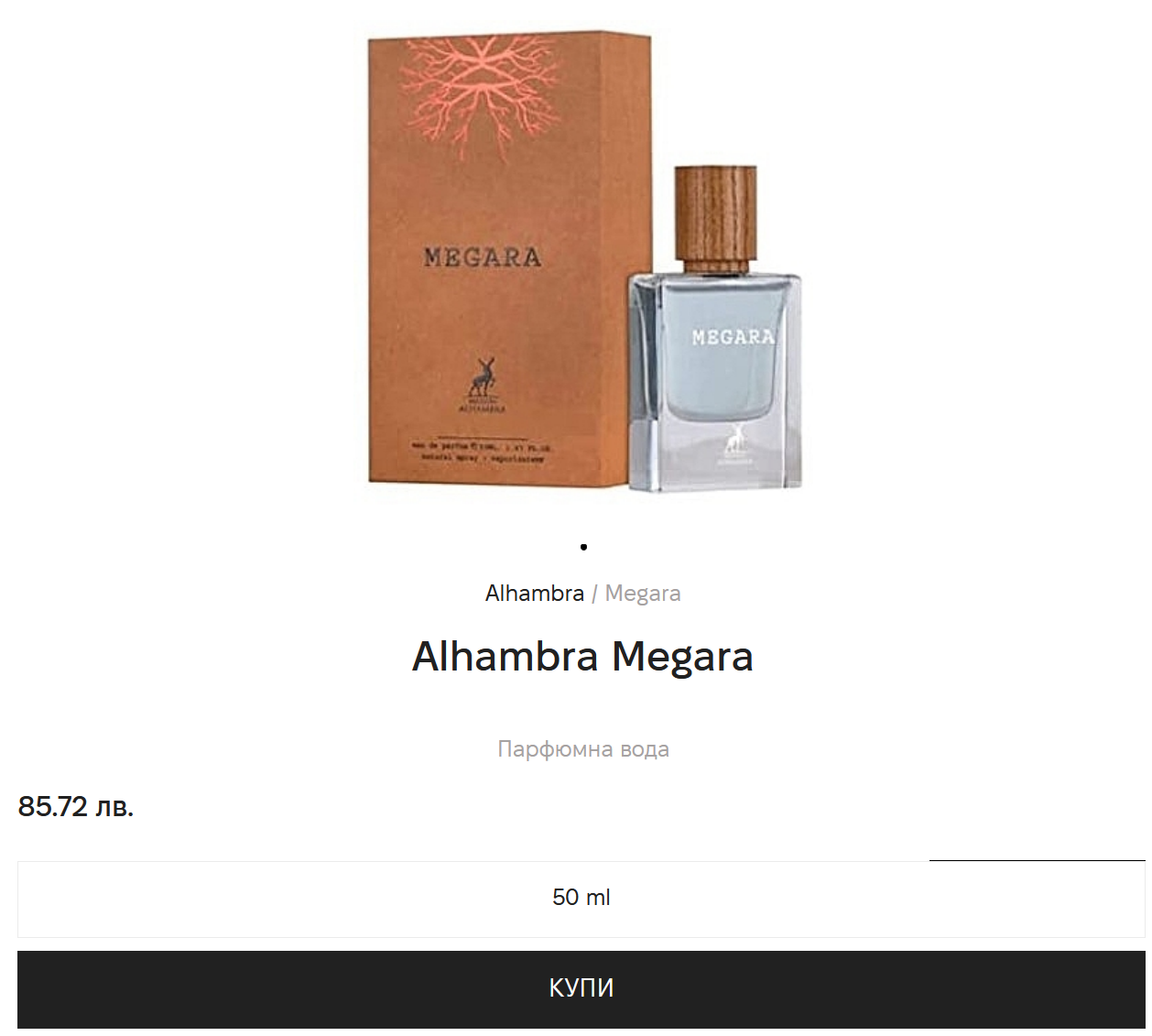The image size is (1152, 1036).
Task: Click the 85.72 лв. price
Action: click(x=76, y=806)
